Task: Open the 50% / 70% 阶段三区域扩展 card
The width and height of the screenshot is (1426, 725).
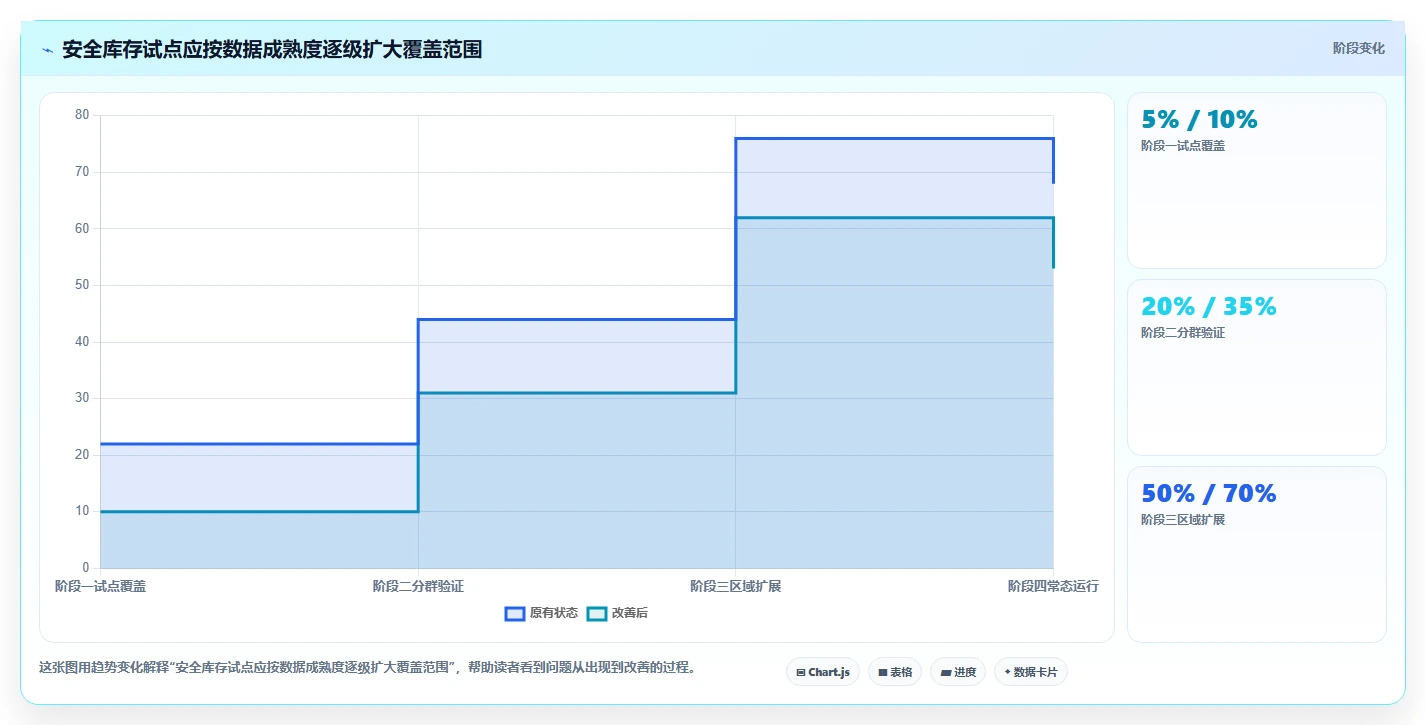Action: [1257, 554]
